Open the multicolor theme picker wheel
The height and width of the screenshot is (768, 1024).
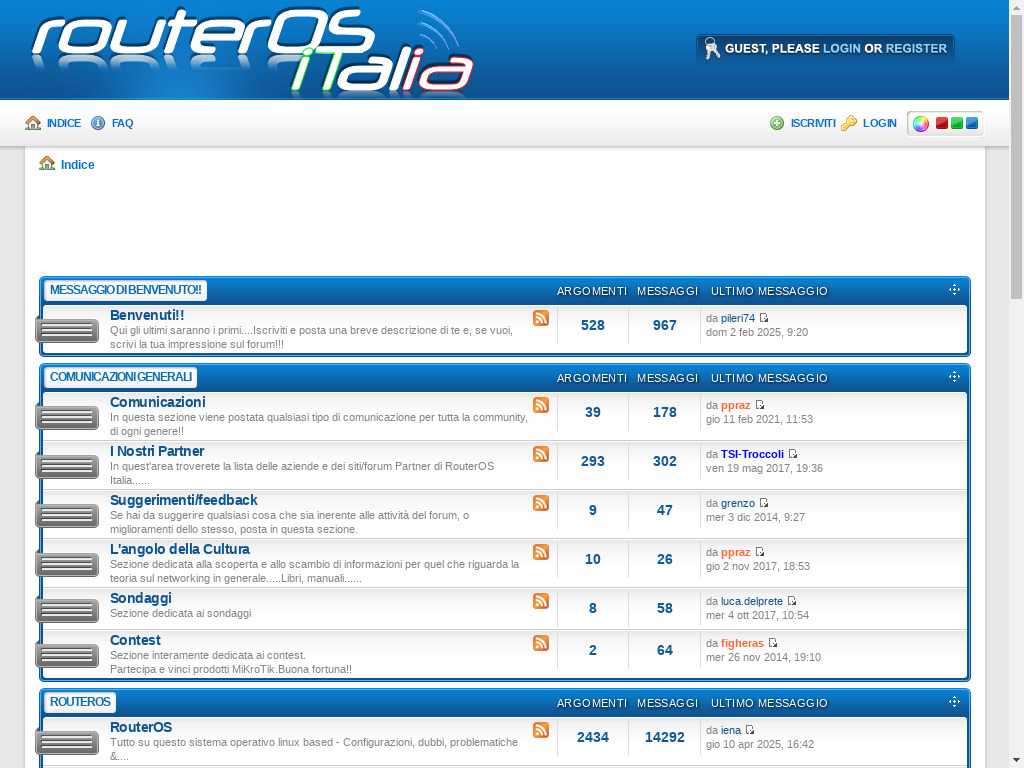point(921,123)
